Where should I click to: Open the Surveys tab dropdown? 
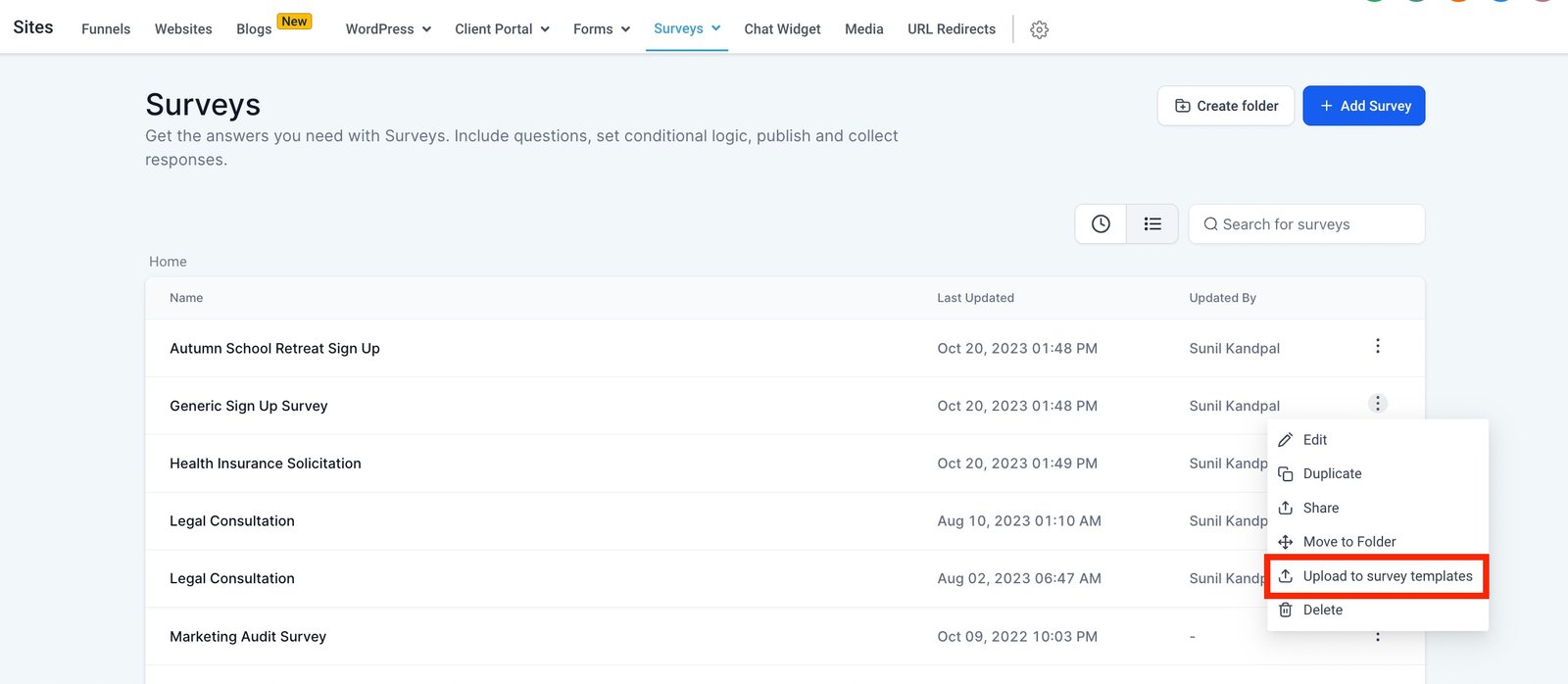coord(686,28)
